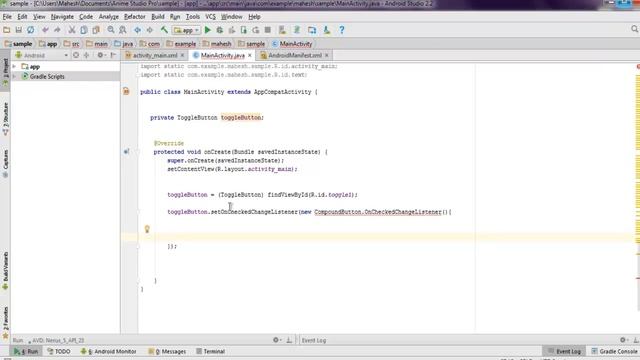
Task: Click the Replace toolbar icon
Action: pyautogui.click(x=122, y=30)
